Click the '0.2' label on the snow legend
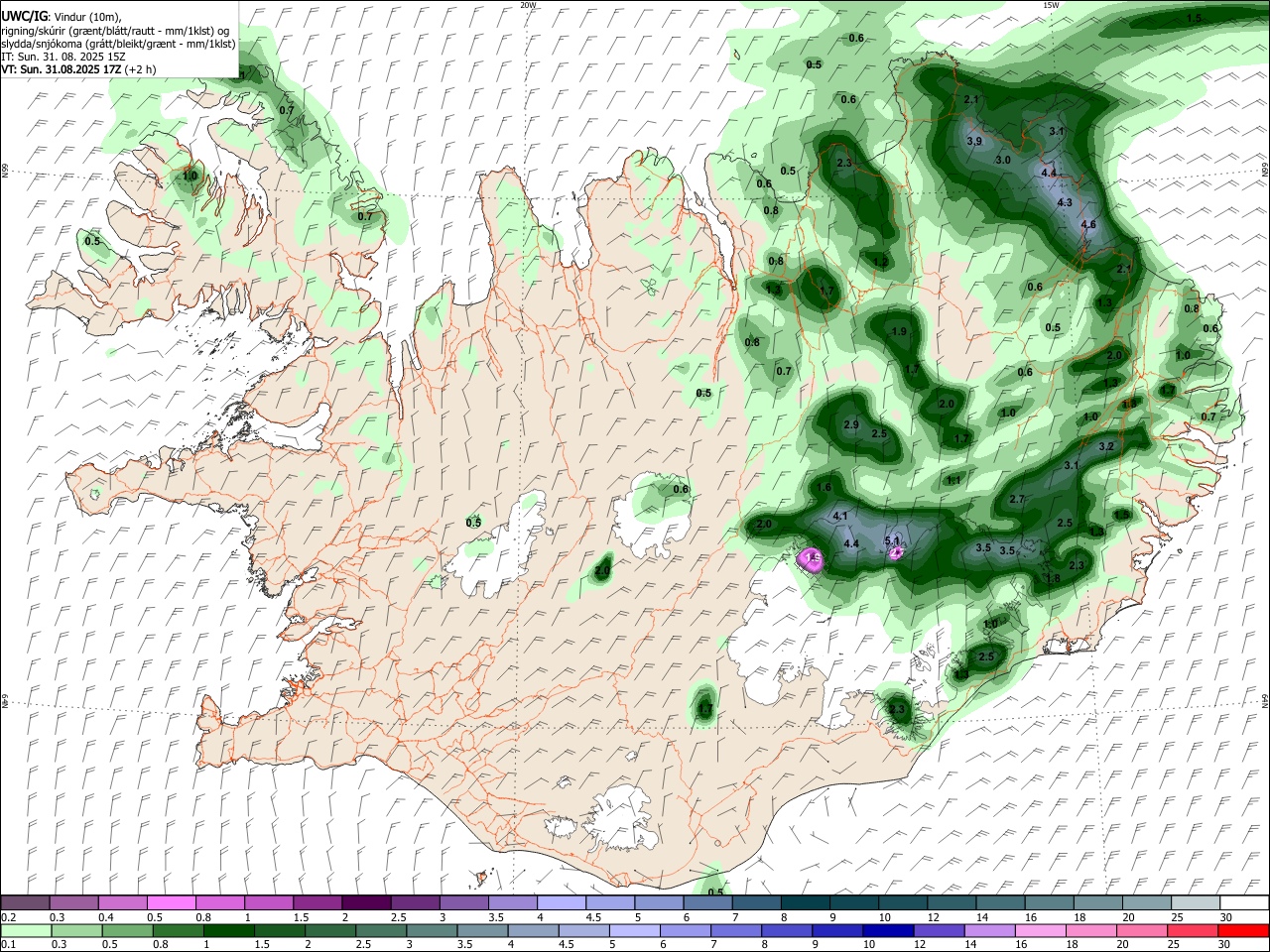Image resolution: width=1270 pixels, height=952 pixels. point(7,917)
